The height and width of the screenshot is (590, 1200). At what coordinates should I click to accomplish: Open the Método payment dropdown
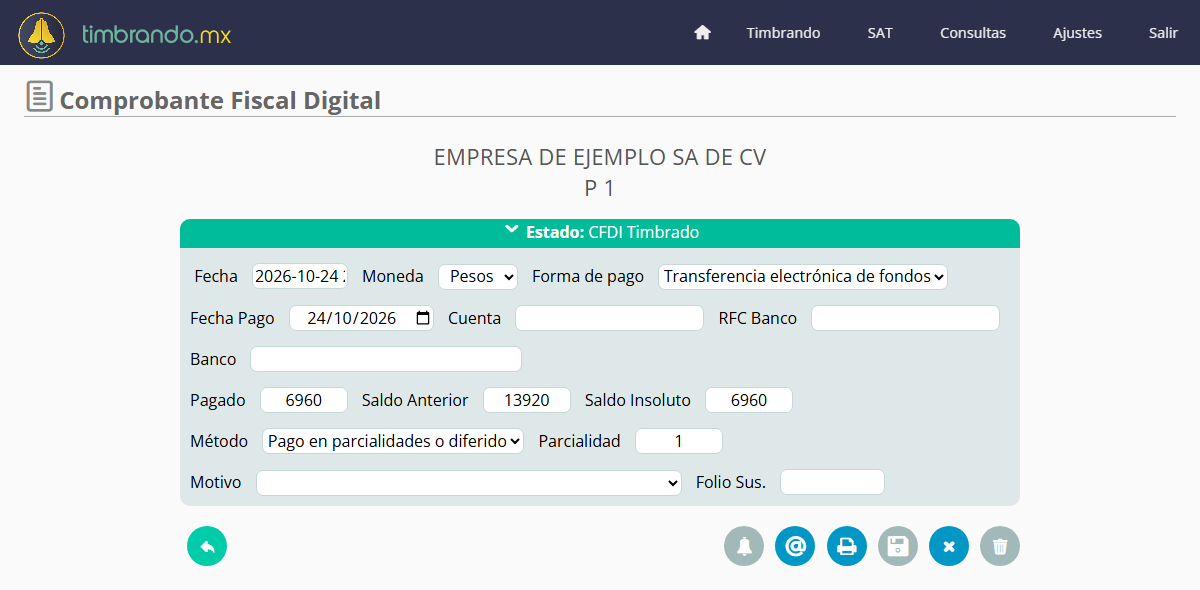coord(393,440)
